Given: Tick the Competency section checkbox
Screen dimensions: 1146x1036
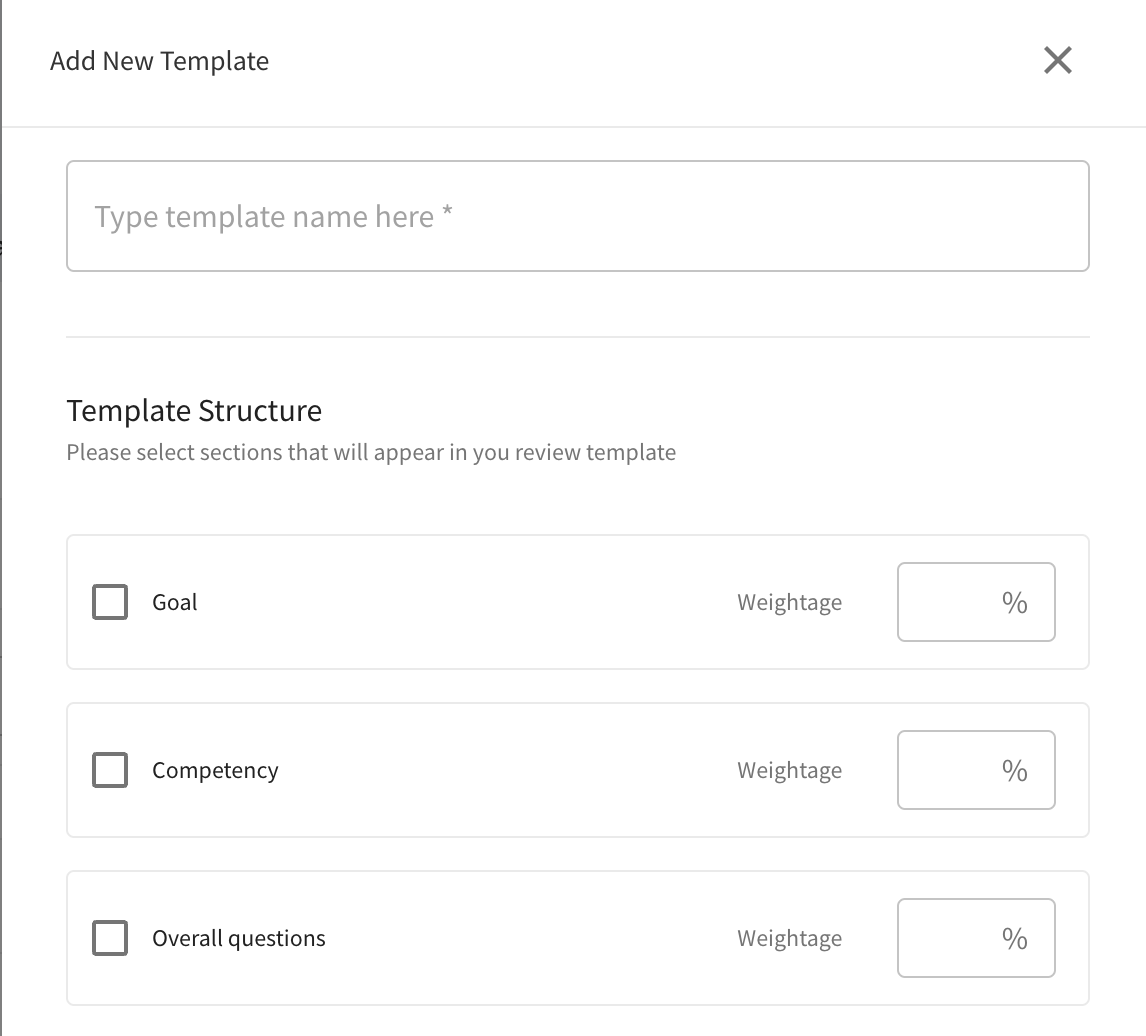Looking at the screenshot, I should tap(110, 770).
